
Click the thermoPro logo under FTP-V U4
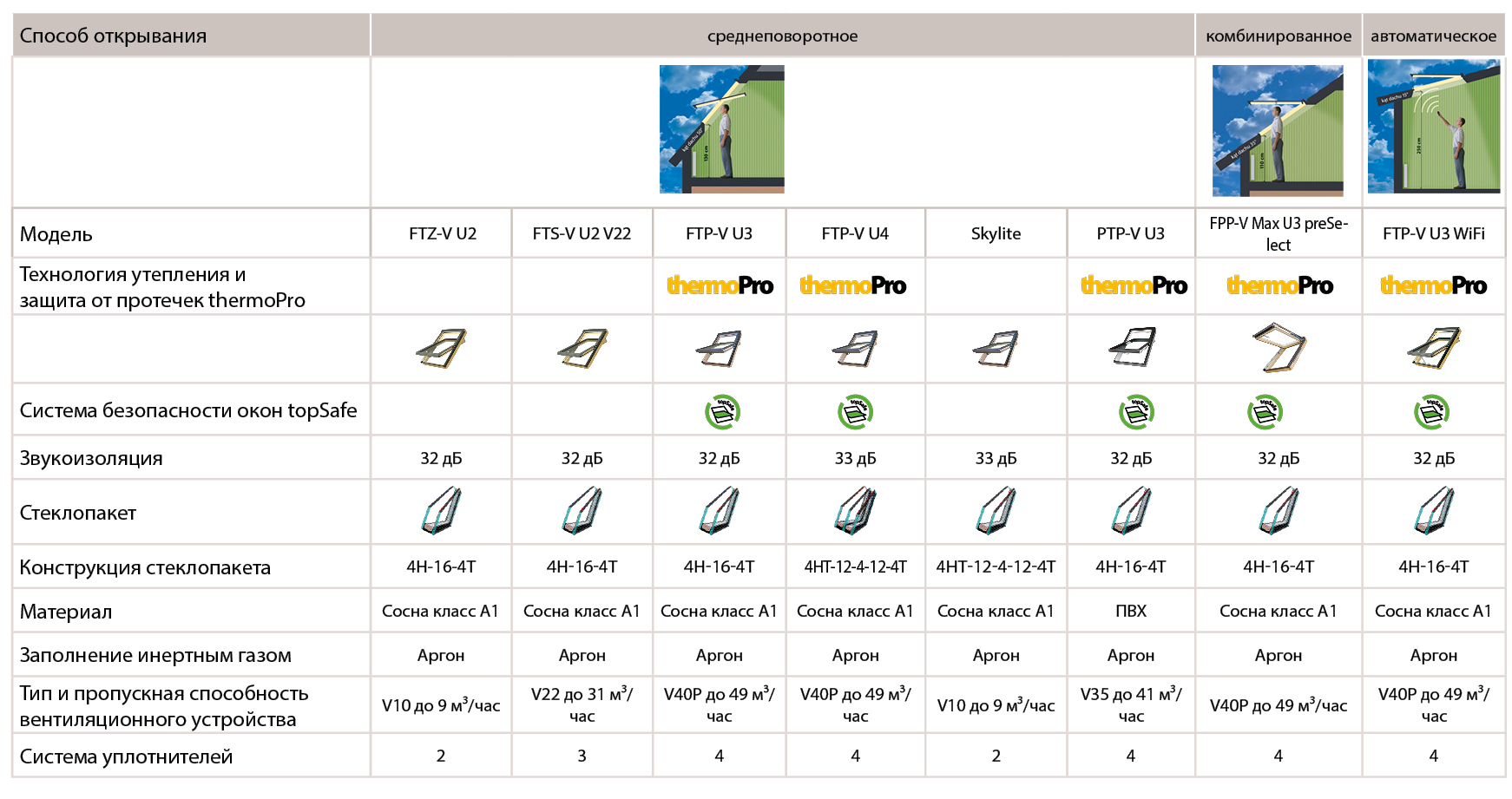pos(852,285)
